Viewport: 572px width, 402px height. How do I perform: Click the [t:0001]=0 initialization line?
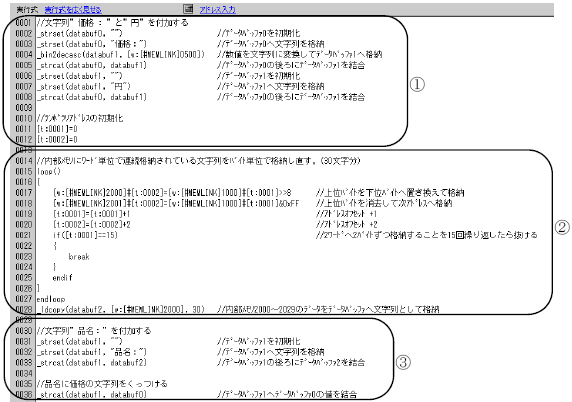pos(57,129)
